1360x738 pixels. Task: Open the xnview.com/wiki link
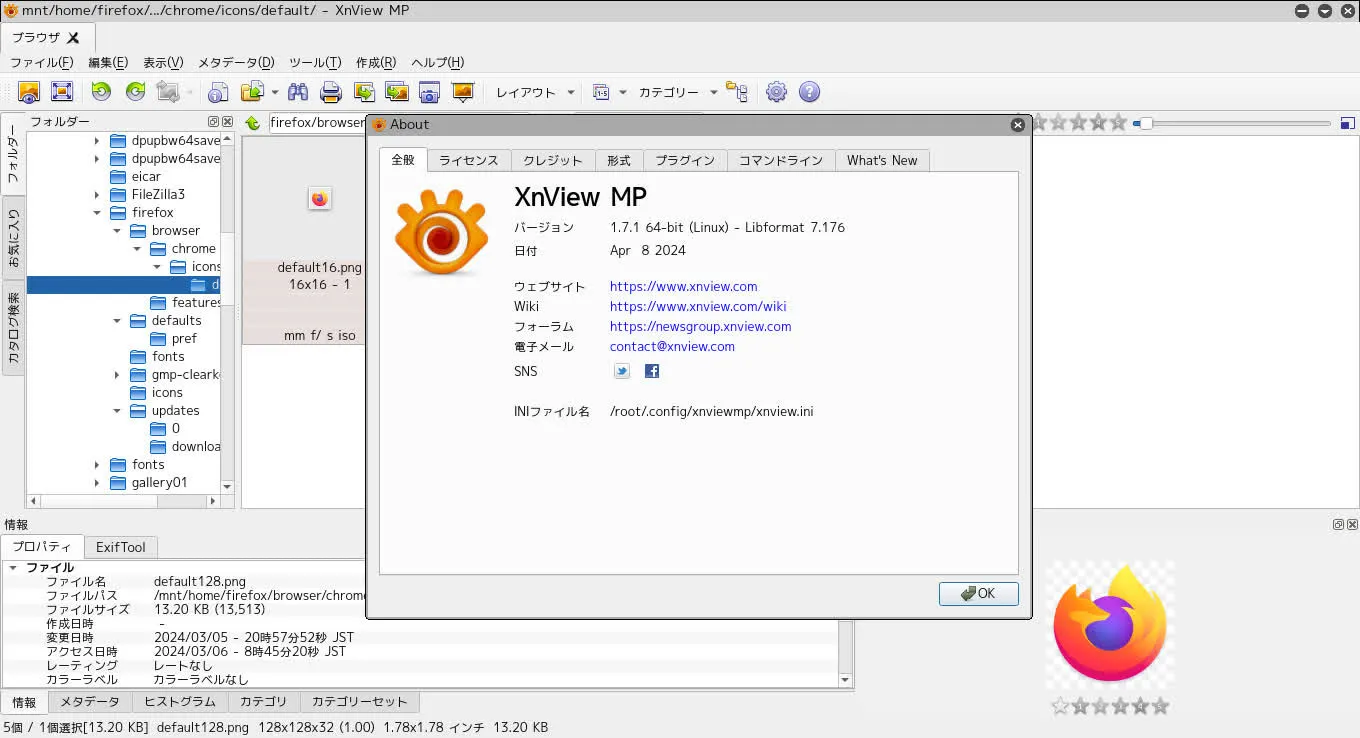698,306
